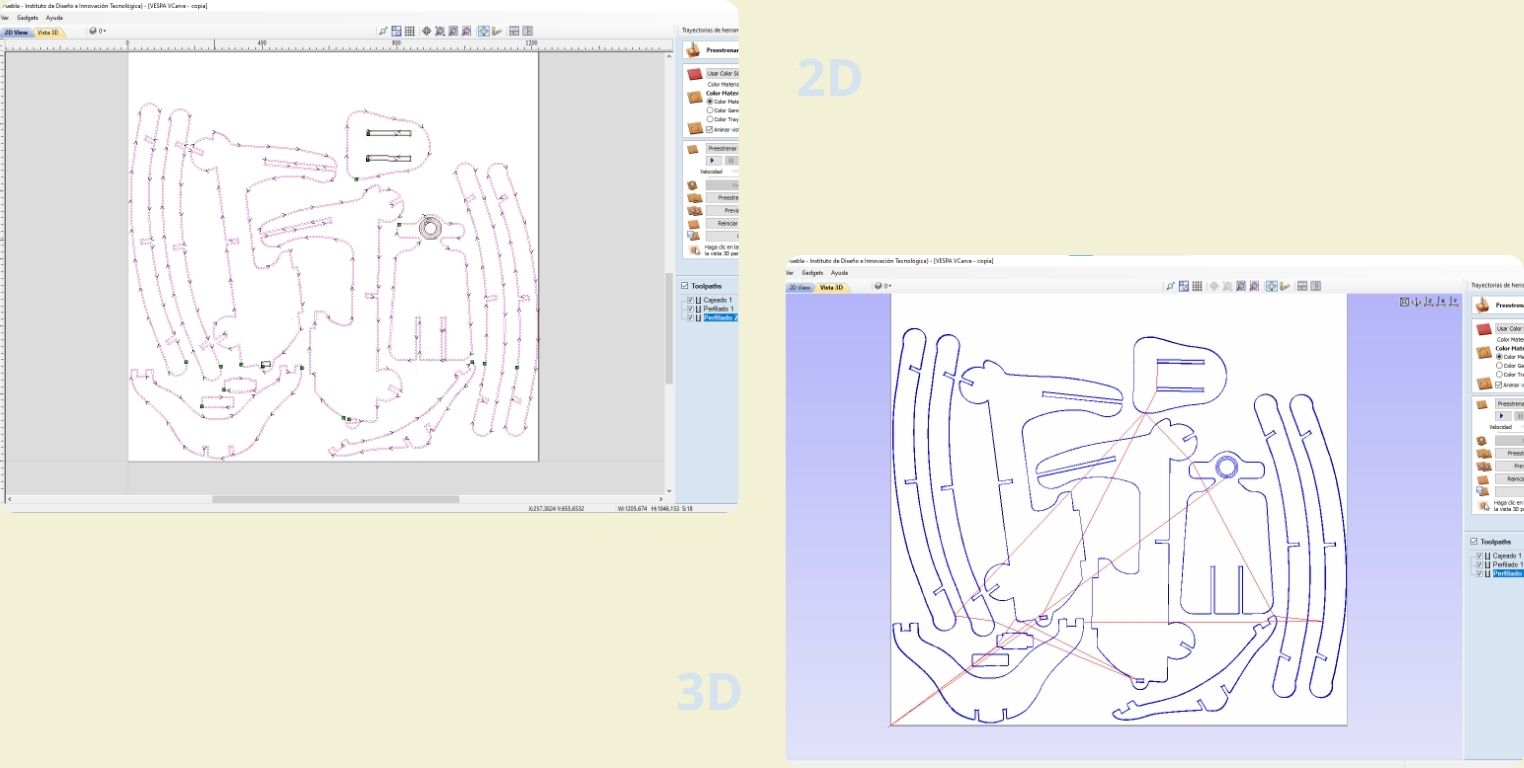Open Usar Color dropdown in 2D window

[x=722, y=73]
